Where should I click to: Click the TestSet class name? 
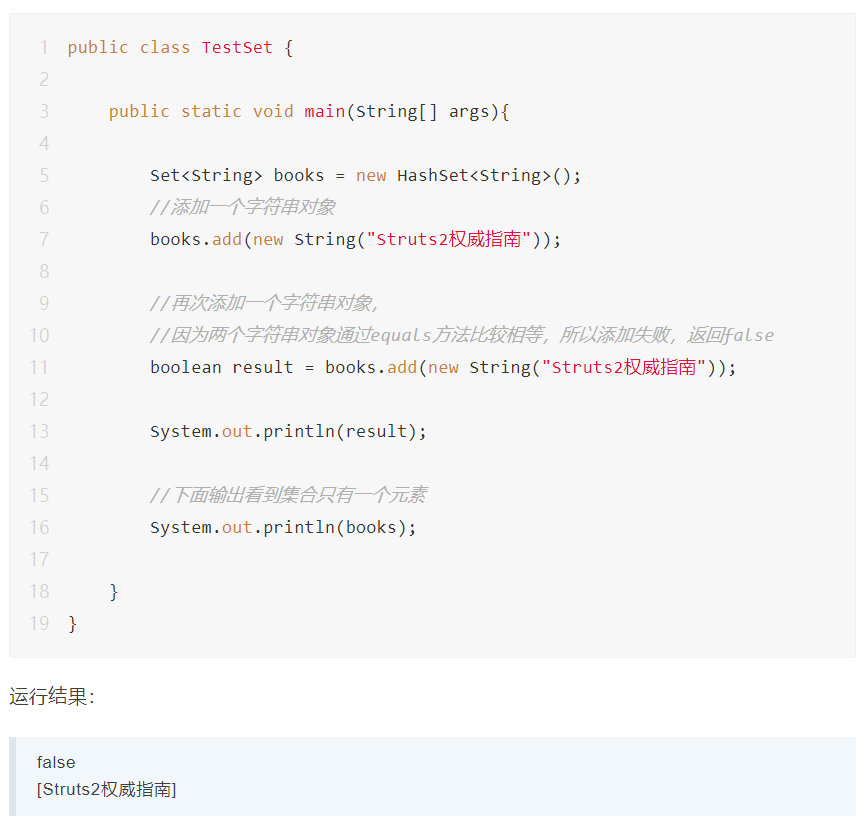(237, 48)
